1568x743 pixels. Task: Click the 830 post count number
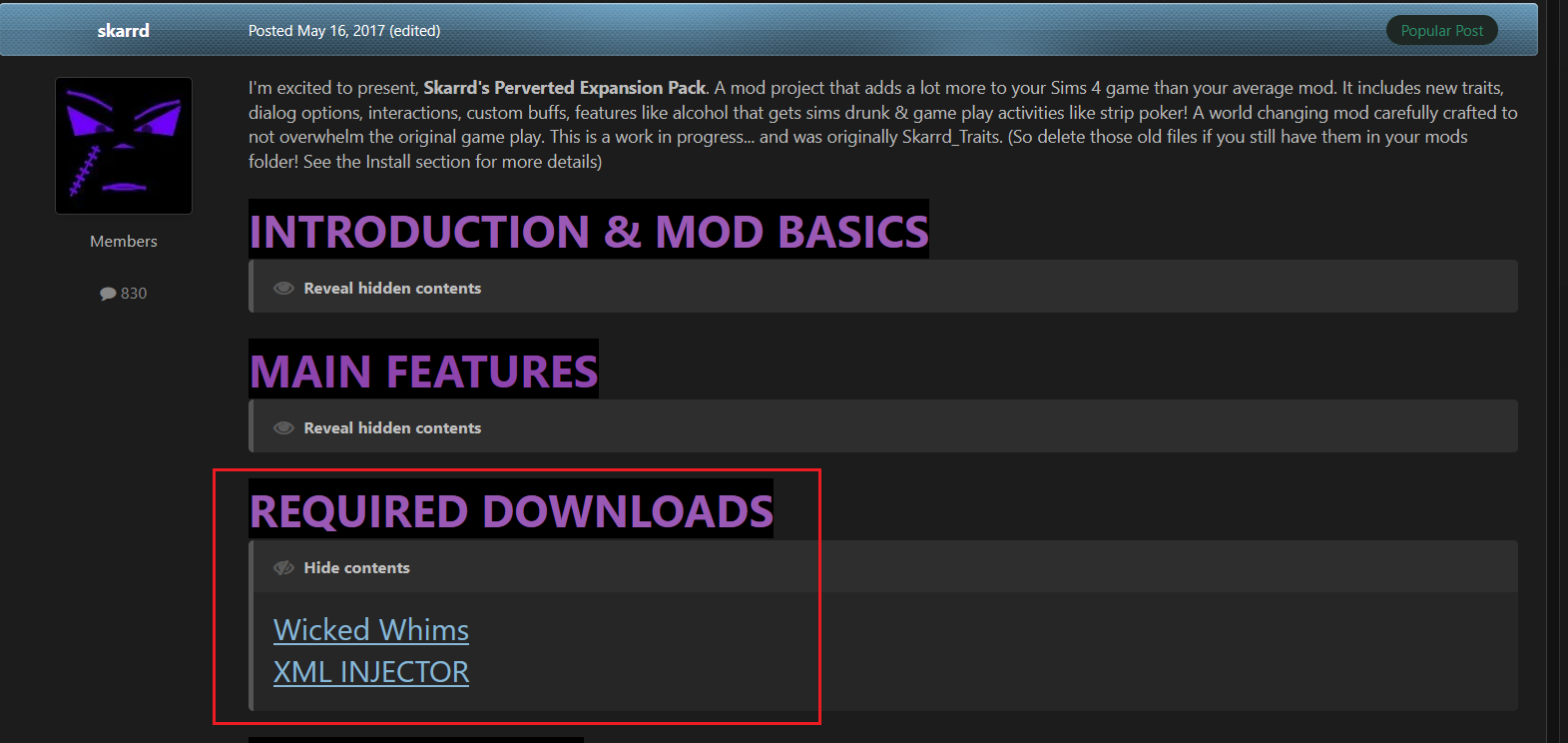(134, 294)
